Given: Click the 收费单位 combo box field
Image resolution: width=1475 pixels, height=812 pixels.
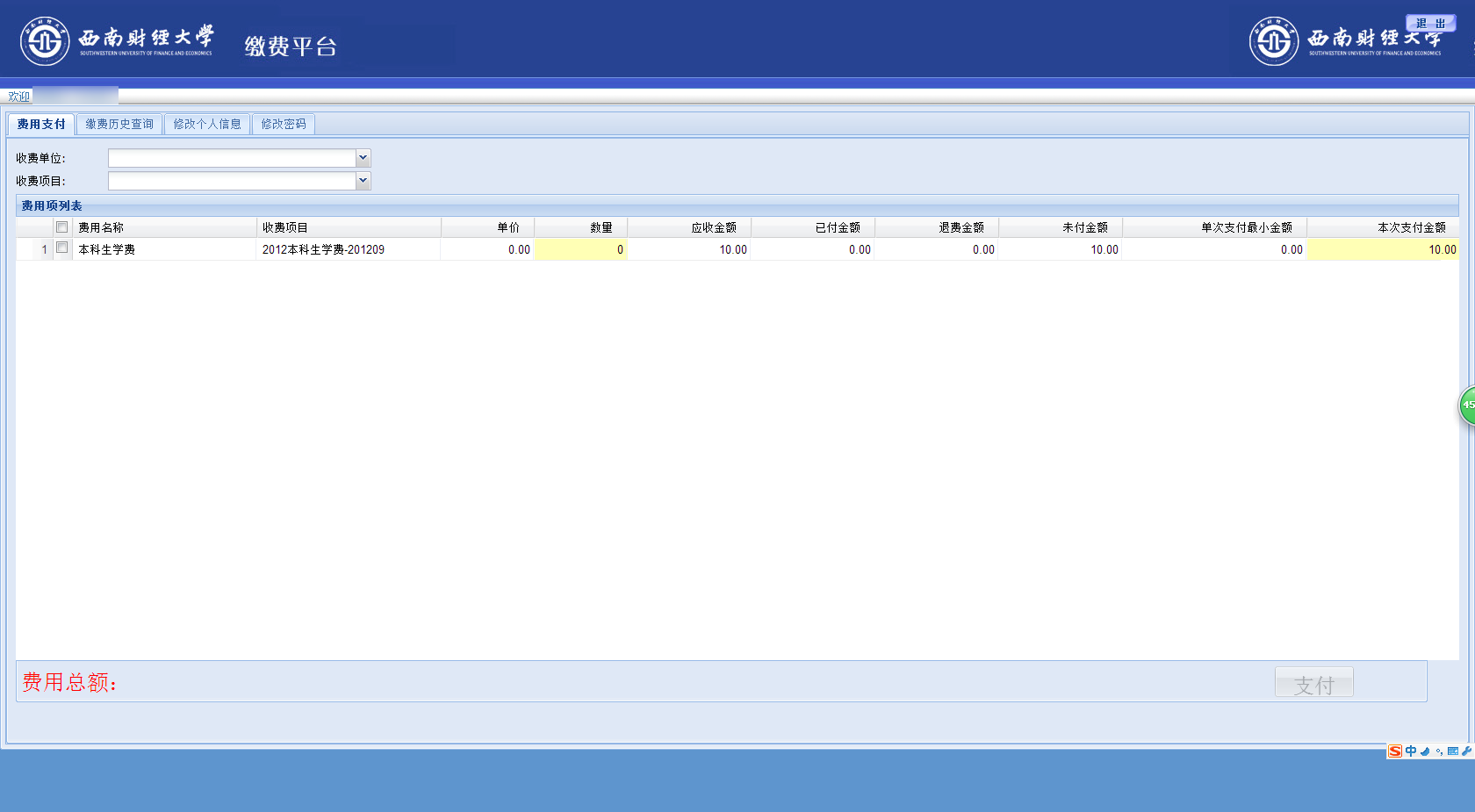Looking at the screenshot, I should (232, 158).
